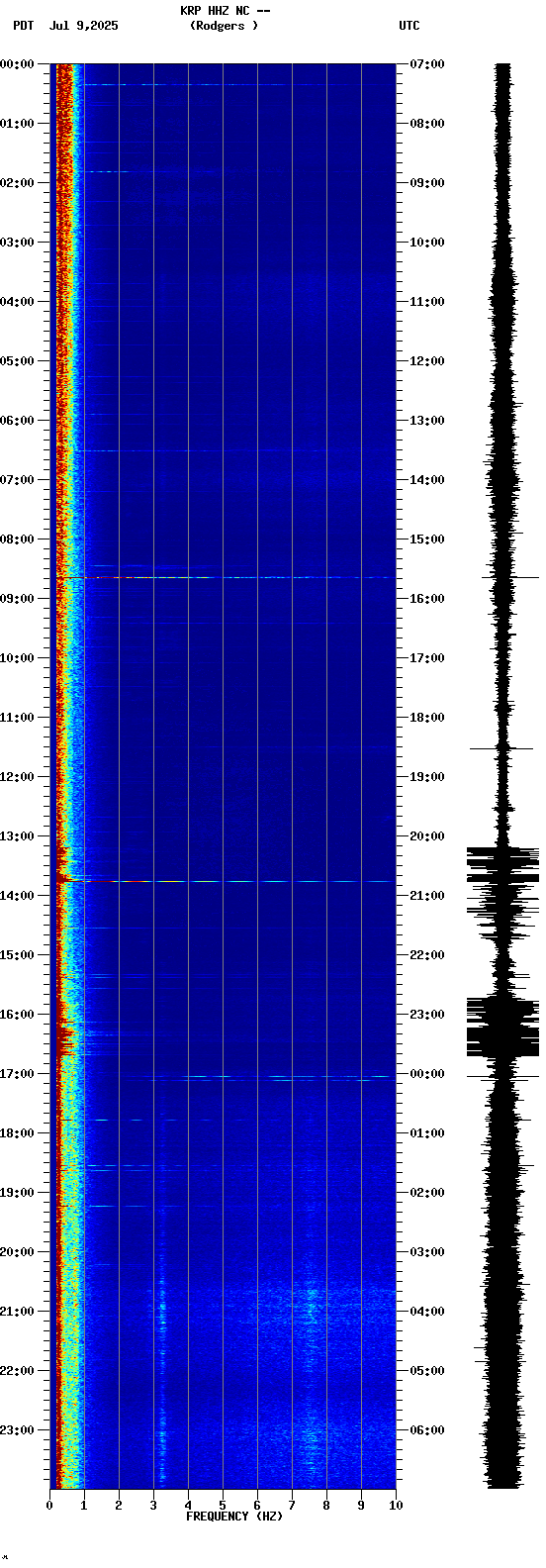This screenshot has height=1568, width=546.
Task: Select the "(Rodgers )" station name text
Action: 225,26
